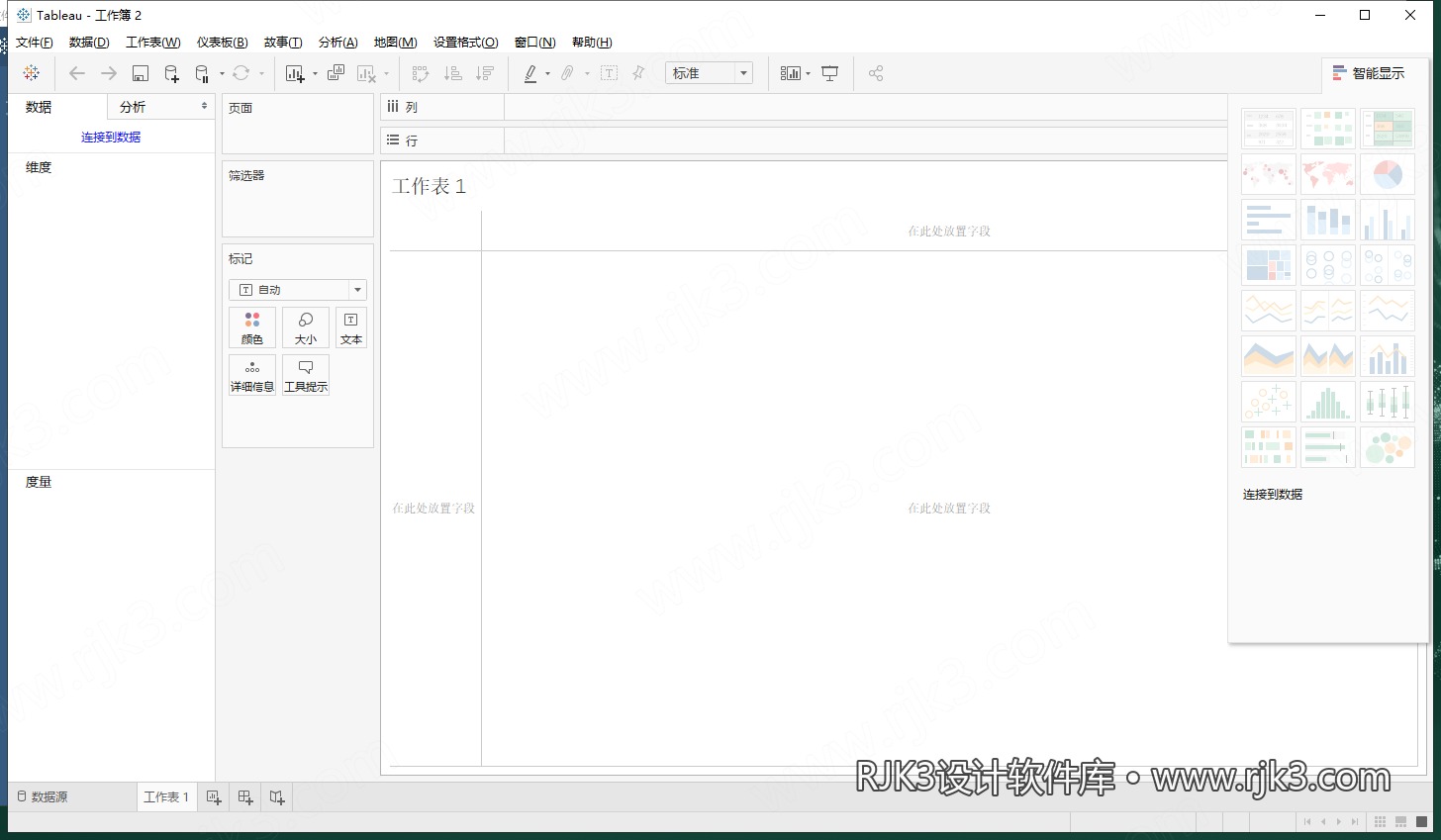Open the 分析(A) menu
This screenshot has width=1441, height=840.
pyautogui.click(x=338, y=43)
